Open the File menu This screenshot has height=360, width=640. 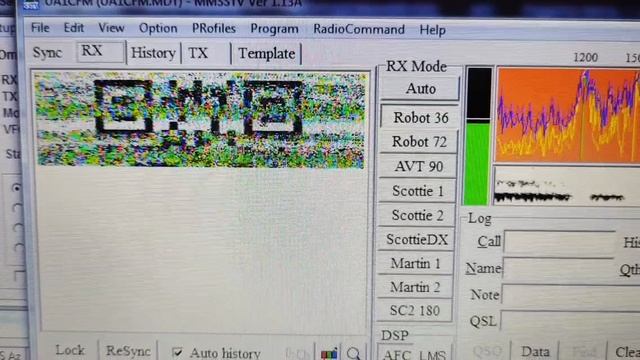(40, 28)
